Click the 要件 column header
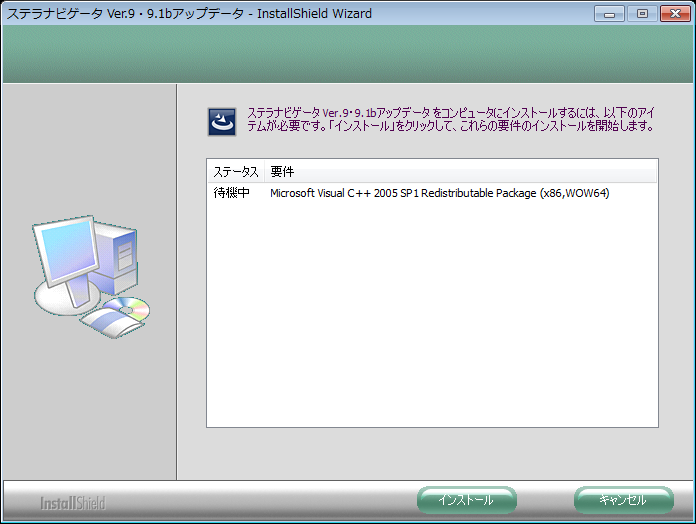Screen dimensions: 696x524 click(x=461, y=172)
